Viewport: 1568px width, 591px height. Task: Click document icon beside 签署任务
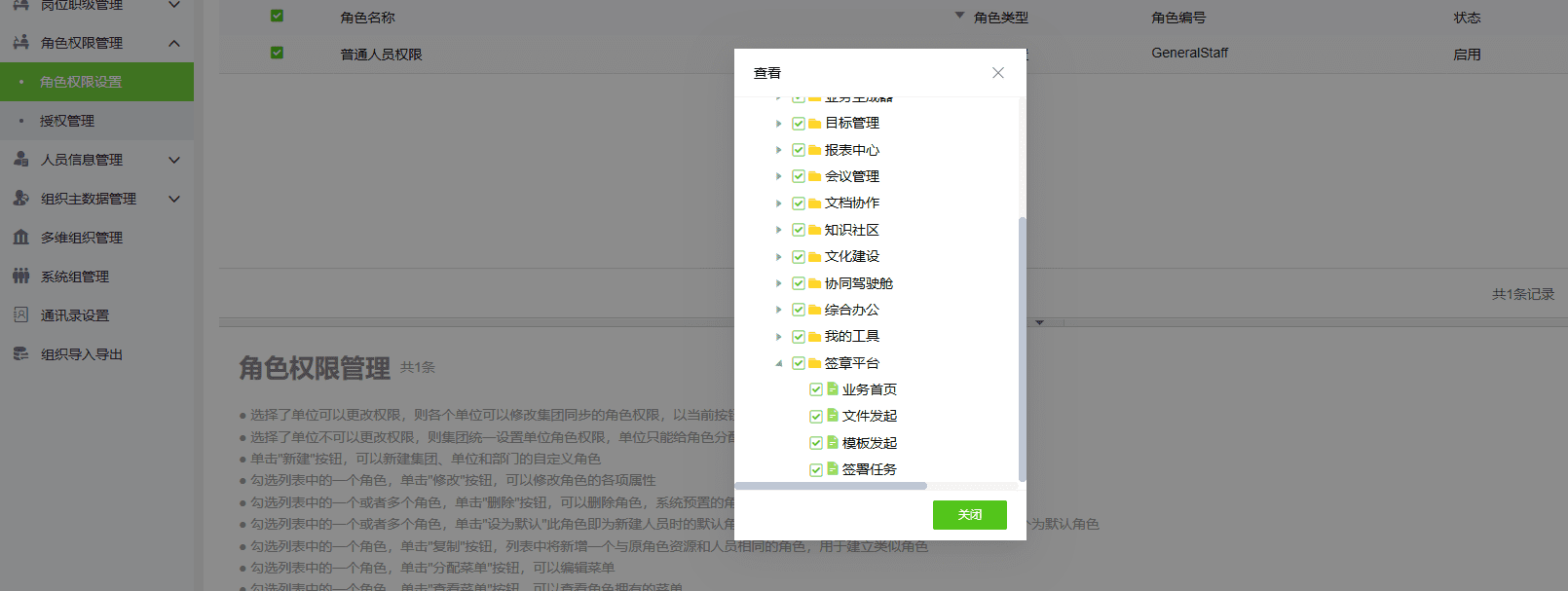(833, 468)
